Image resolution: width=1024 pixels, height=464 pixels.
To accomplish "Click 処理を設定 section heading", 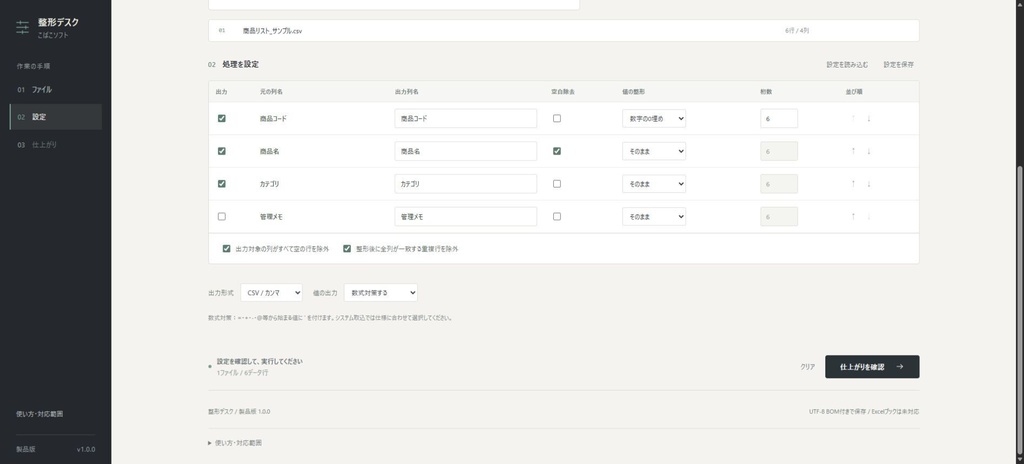I will tap(240, 65).
